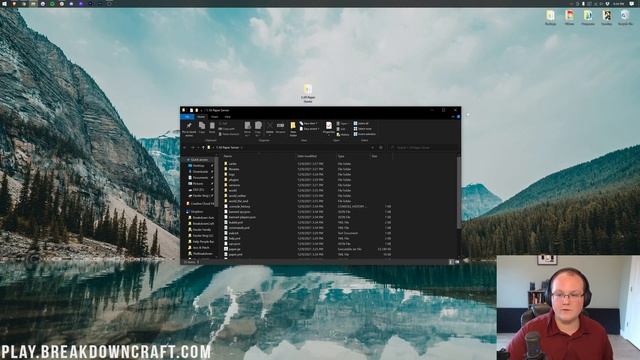Click the Copy icon in ribbon
Viewport: 640px width, 360px height.
(202, 128)
